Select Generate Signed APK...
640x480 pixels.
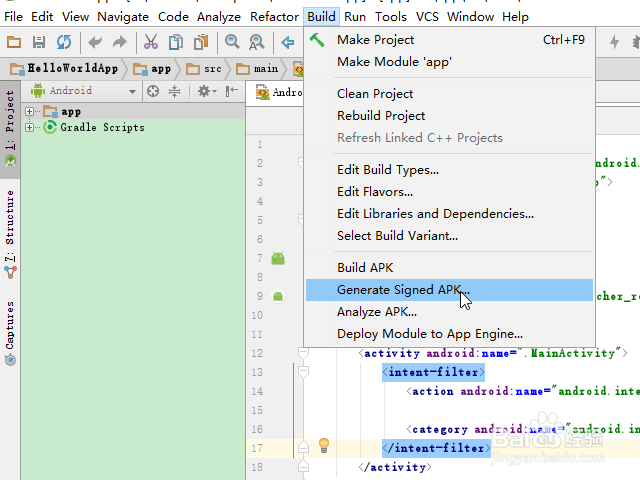(449, 290)
